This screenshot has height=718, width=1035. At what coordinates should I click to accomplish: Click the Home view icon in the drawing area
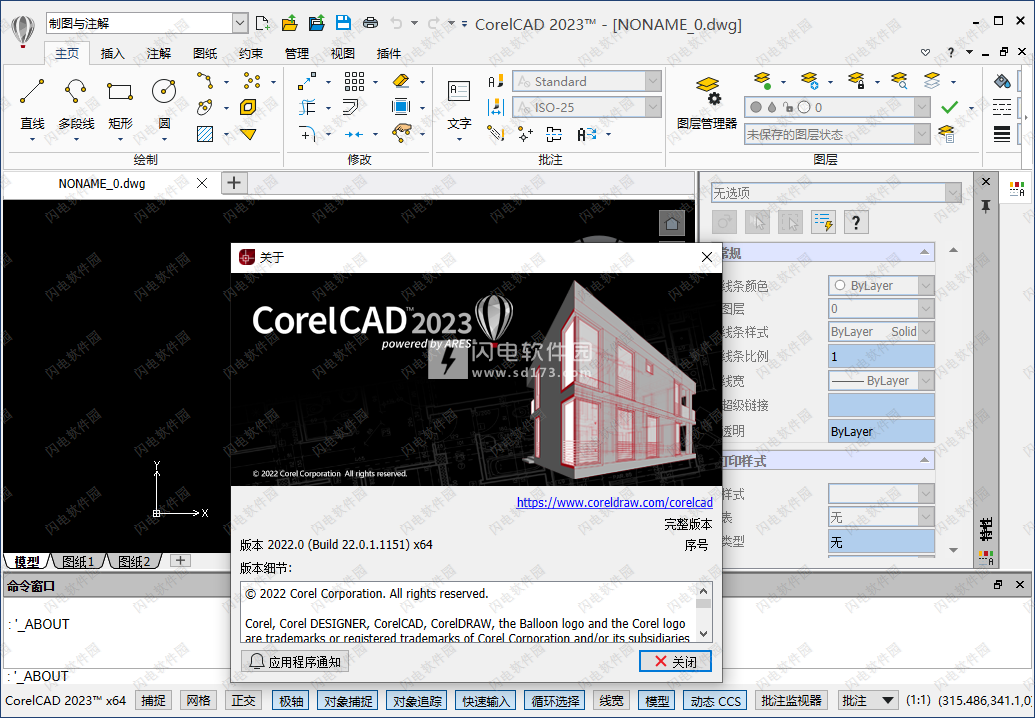tap(672, 223)
